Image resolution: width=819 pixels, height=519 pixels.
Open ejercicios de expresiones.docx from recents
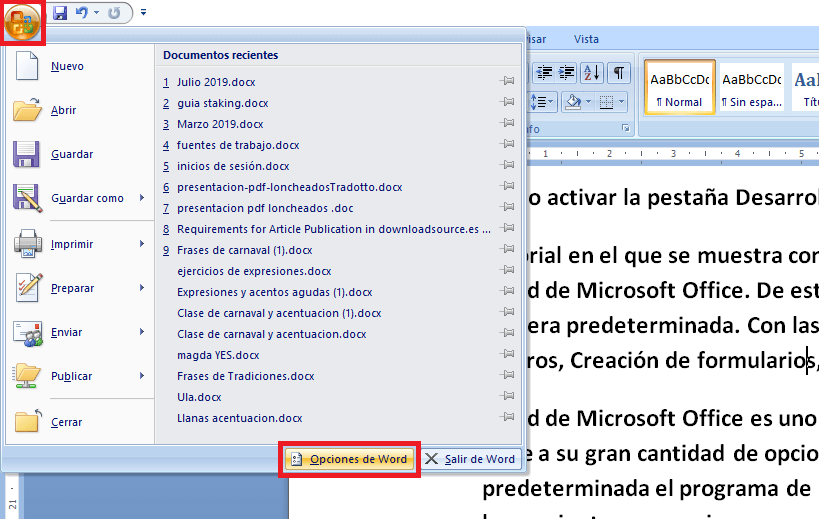[254, 271]
